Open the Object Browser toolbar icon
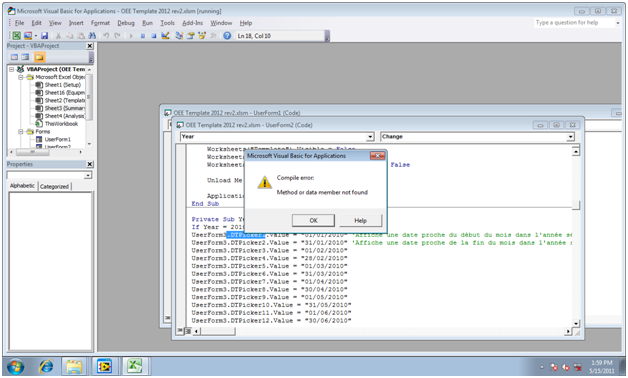This screenshot has height=378, width=628. click(202, 36)
